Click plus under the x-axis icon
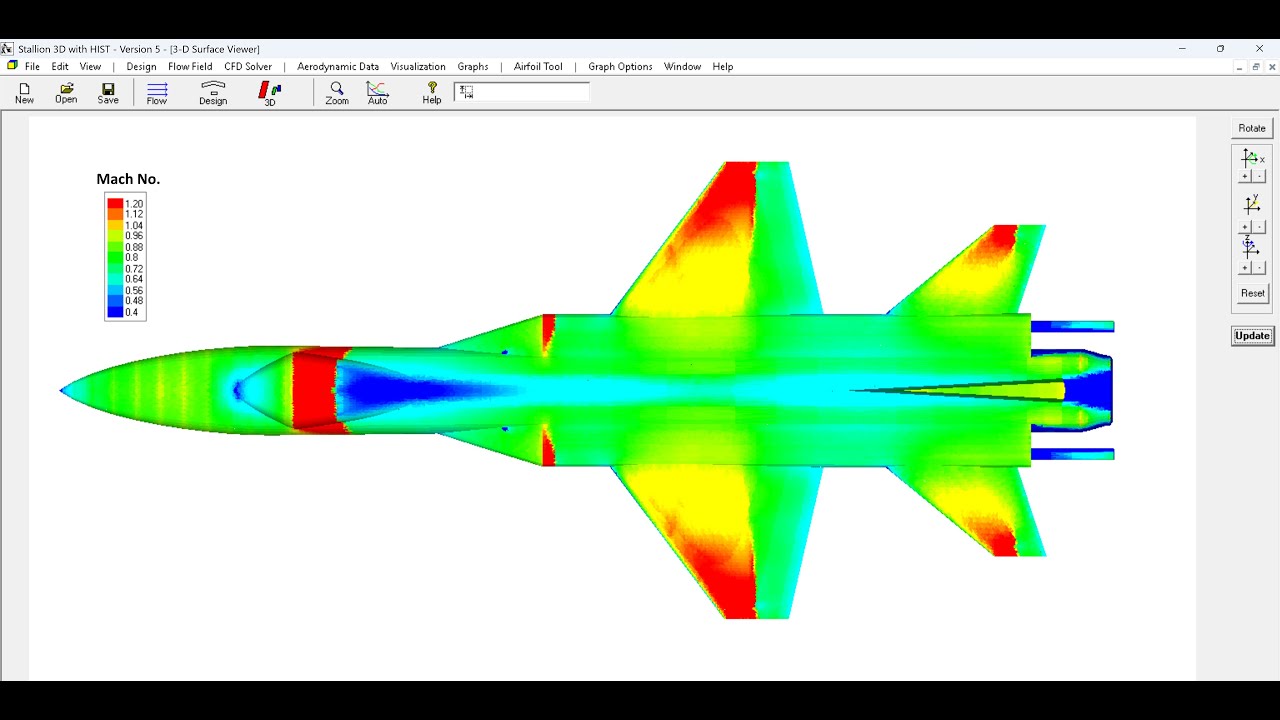This screenshot has height=720, width=1280. [x=1245, y=176]
